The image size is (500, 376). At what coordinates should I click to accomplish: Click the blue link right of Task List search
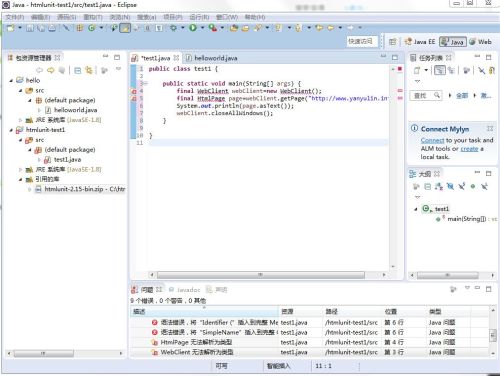tap(462, 96)
